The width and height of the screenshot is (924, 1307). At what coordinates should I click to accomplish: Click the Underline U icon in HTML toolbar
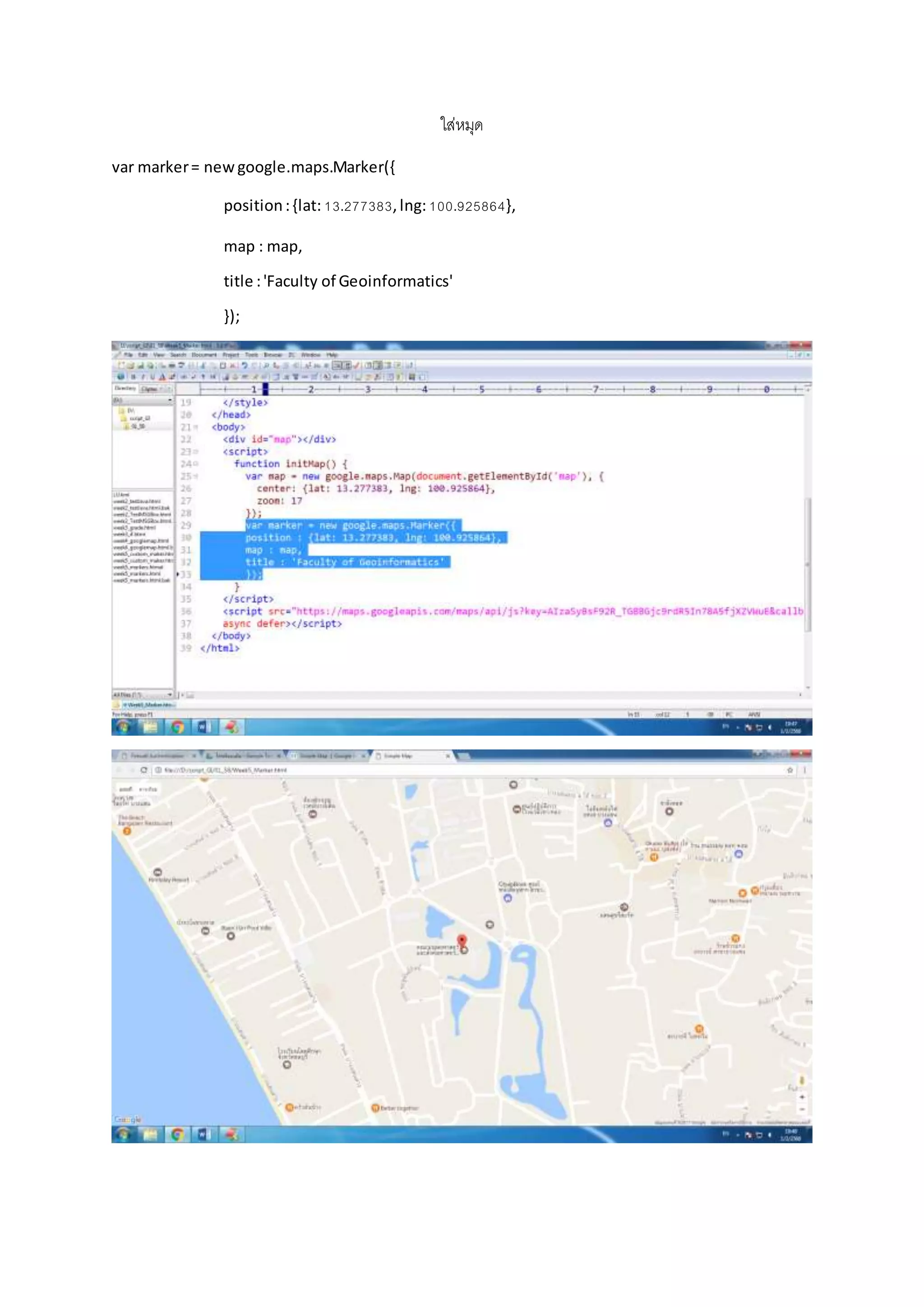[152, 377]
